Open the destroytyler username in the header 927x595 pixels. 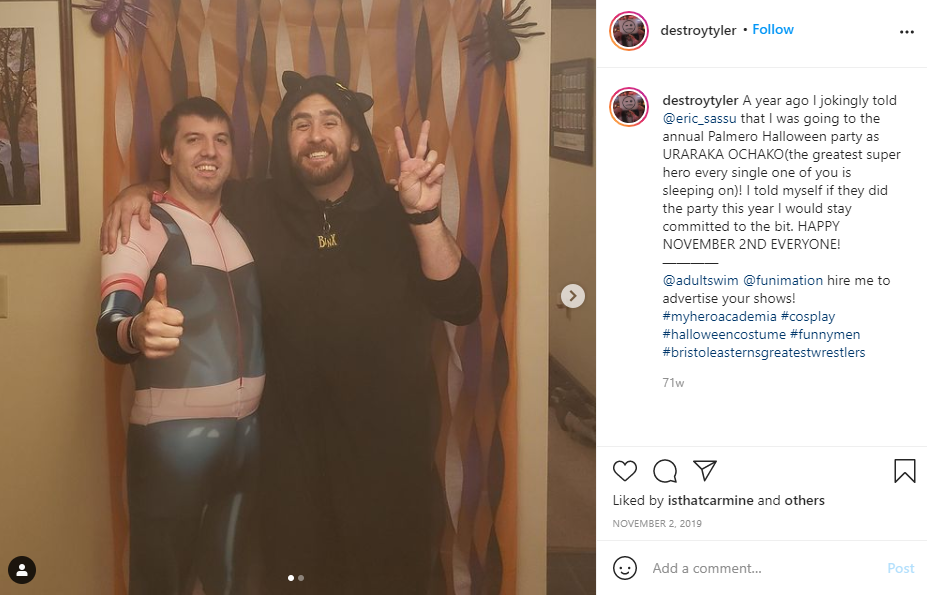point(698,30)
